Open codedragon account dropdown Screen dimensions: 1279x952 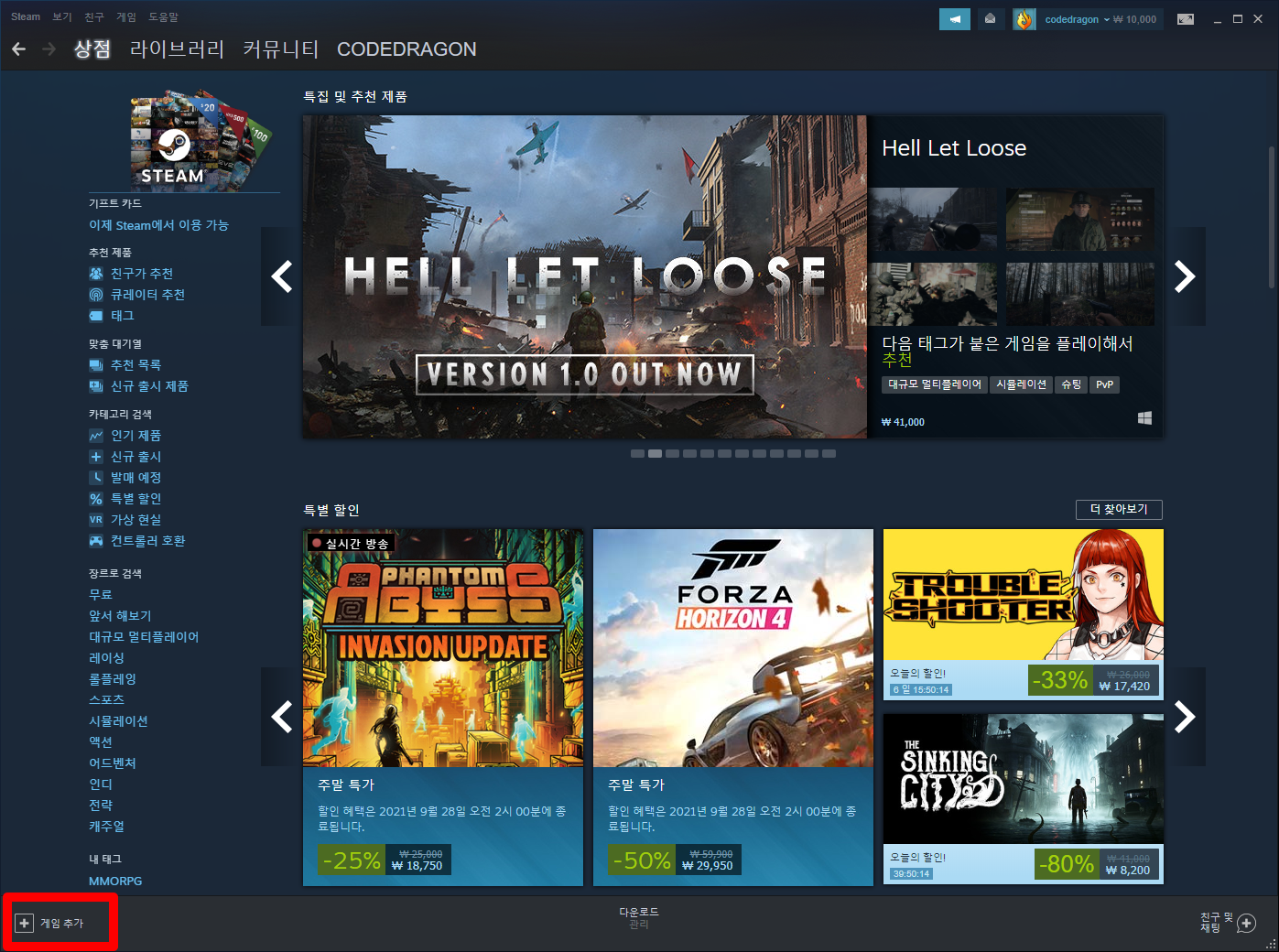(1077, 19)
